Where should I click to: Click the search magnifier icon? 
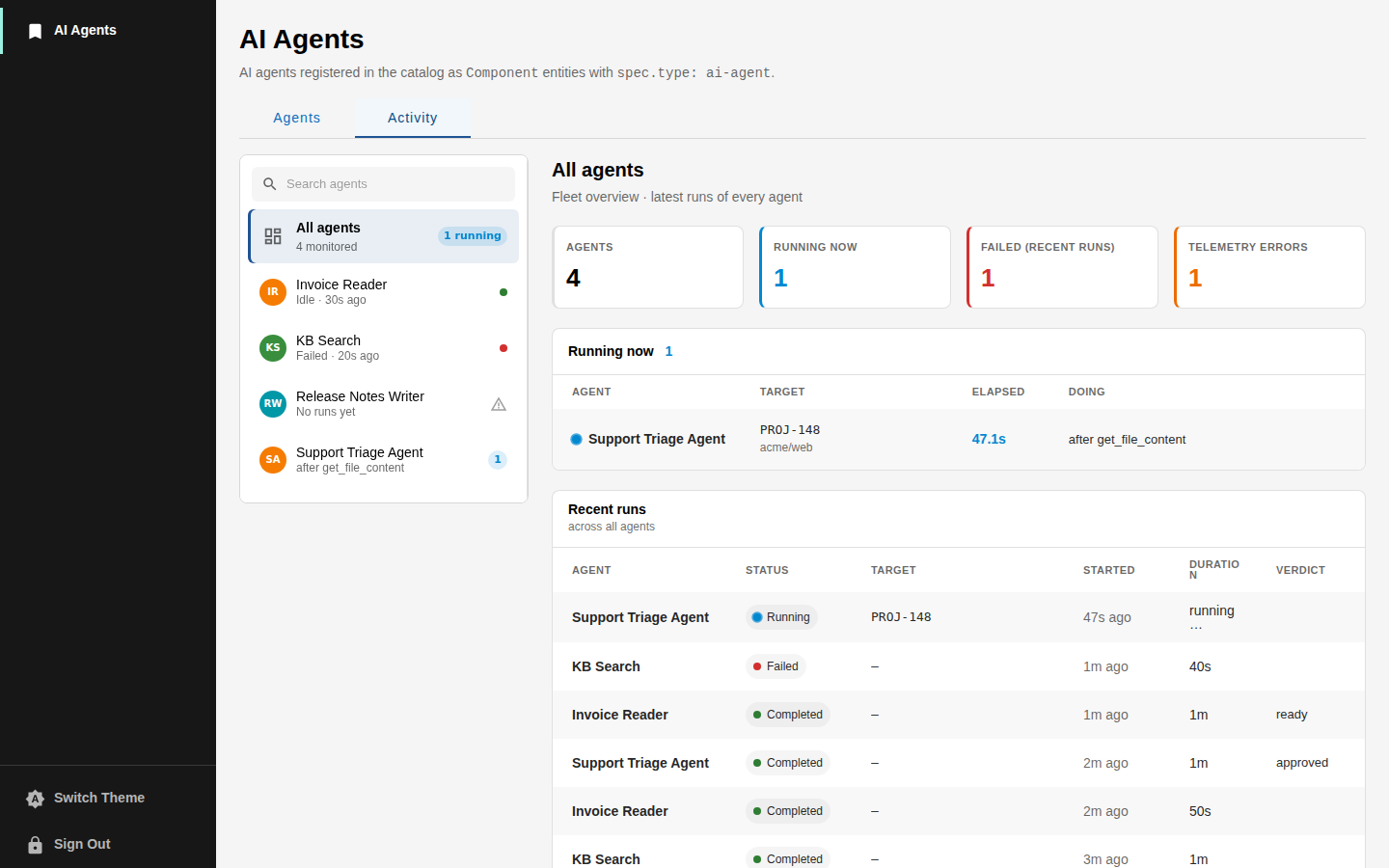pyautogui.click(x=270, y=184)
